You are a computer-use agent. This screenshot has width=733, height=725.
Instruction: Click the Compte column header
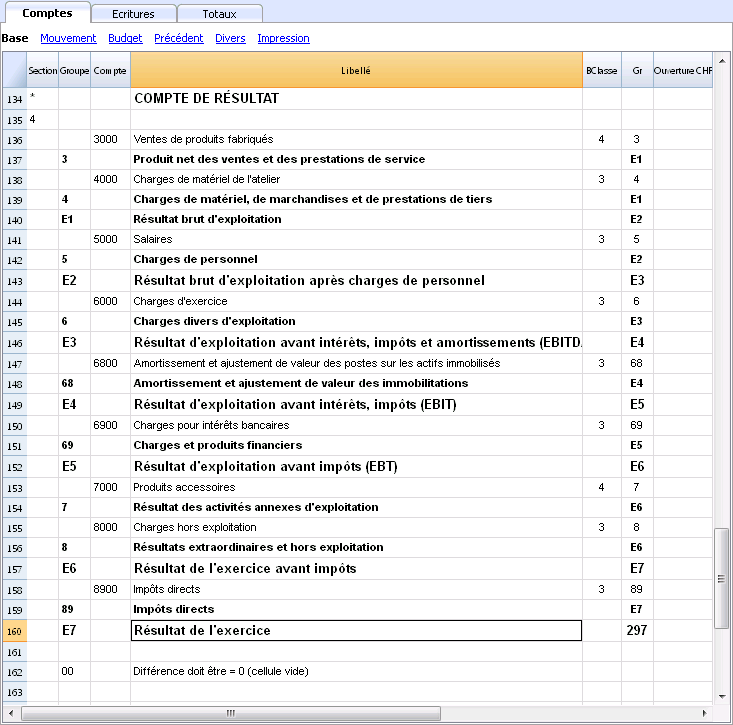(x=110, y=70)
